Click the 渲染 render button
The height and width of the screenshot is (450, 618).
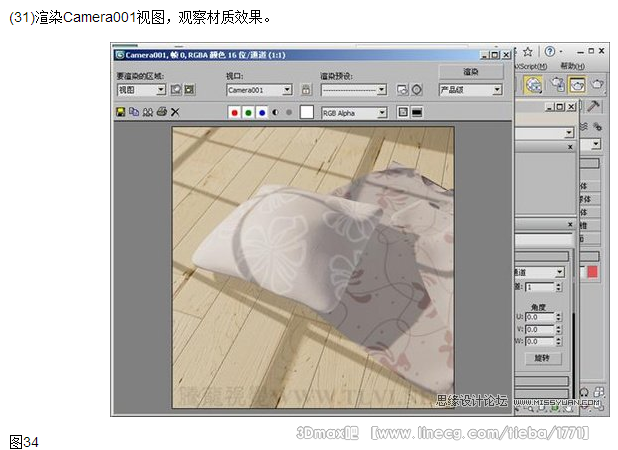click(471, 72)
